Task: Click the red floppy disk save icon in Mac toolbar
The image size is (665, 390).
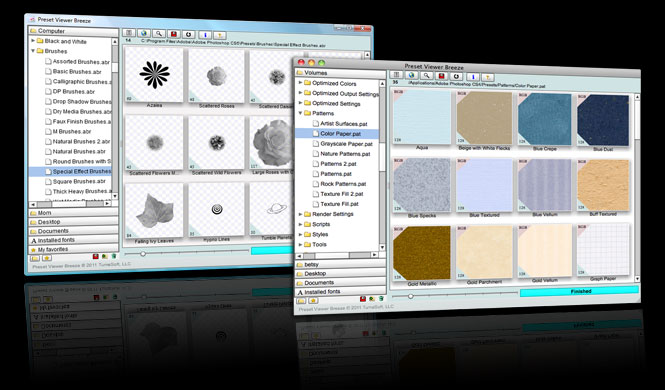Action: [x=441, y=76]
